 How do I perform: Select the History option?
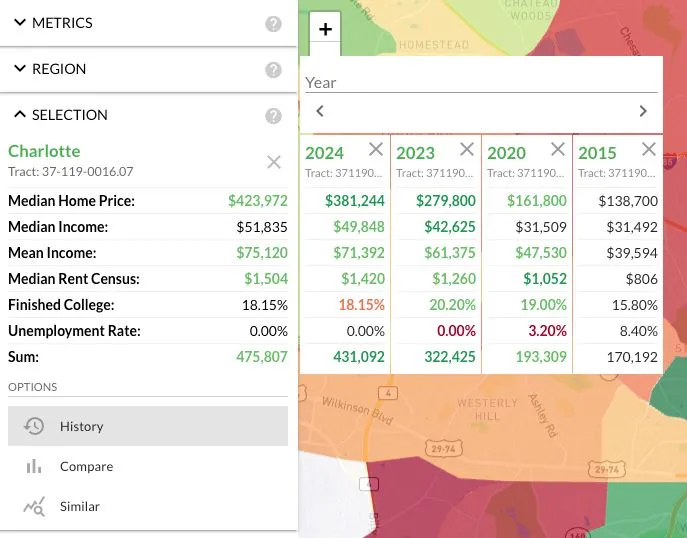[148, 426]
